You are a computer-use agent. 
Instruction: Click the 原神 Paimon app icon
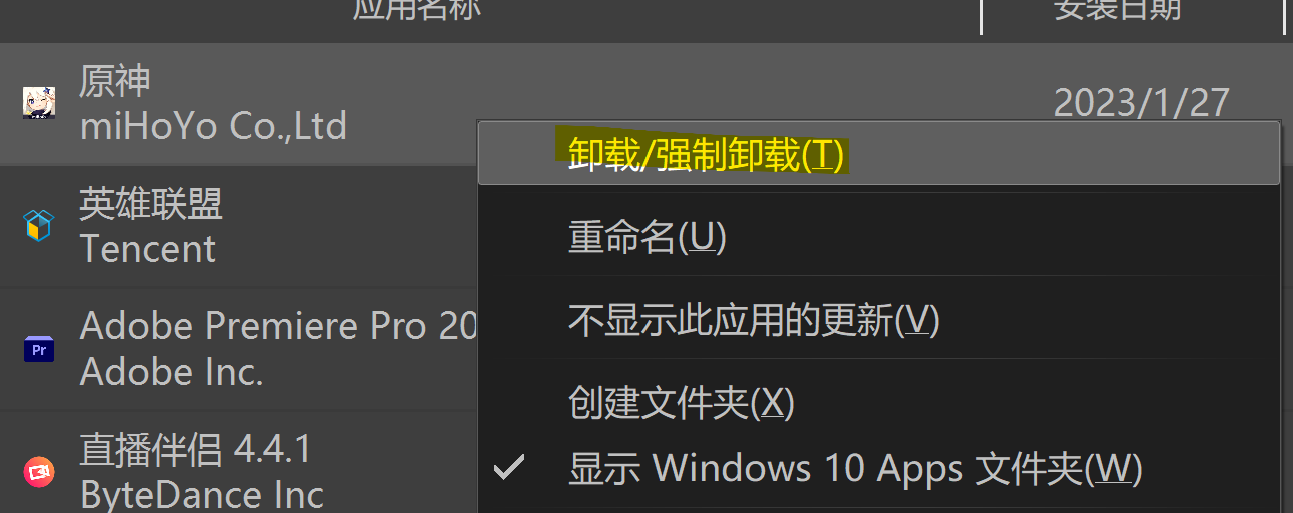(x=39, y=102)
